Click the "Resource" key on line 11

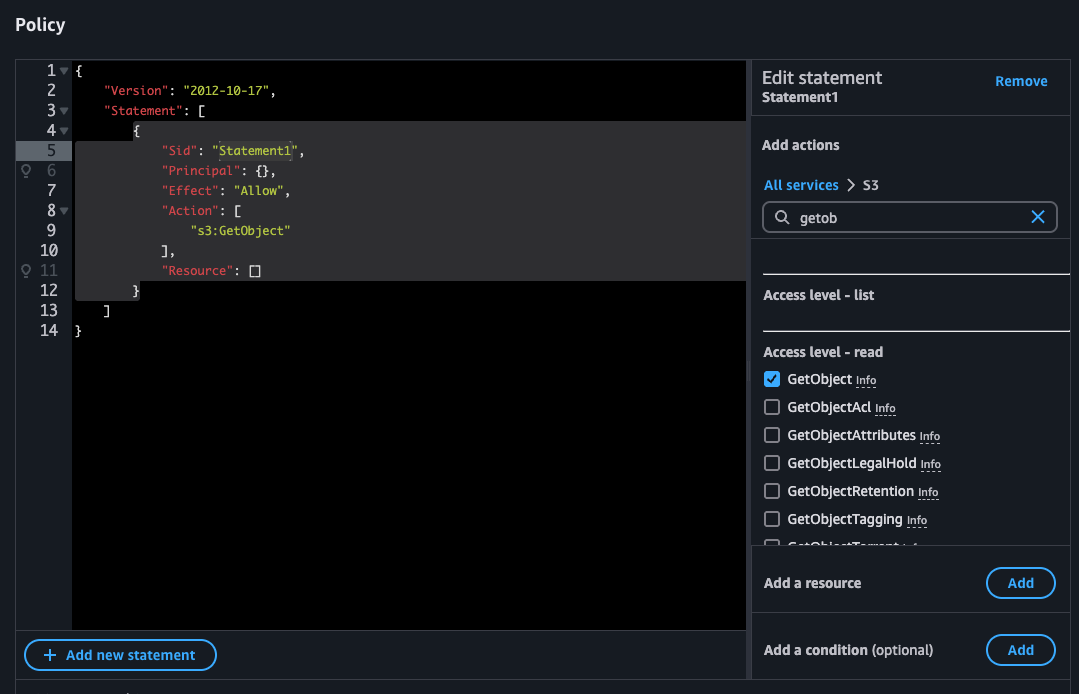[197, 270]
